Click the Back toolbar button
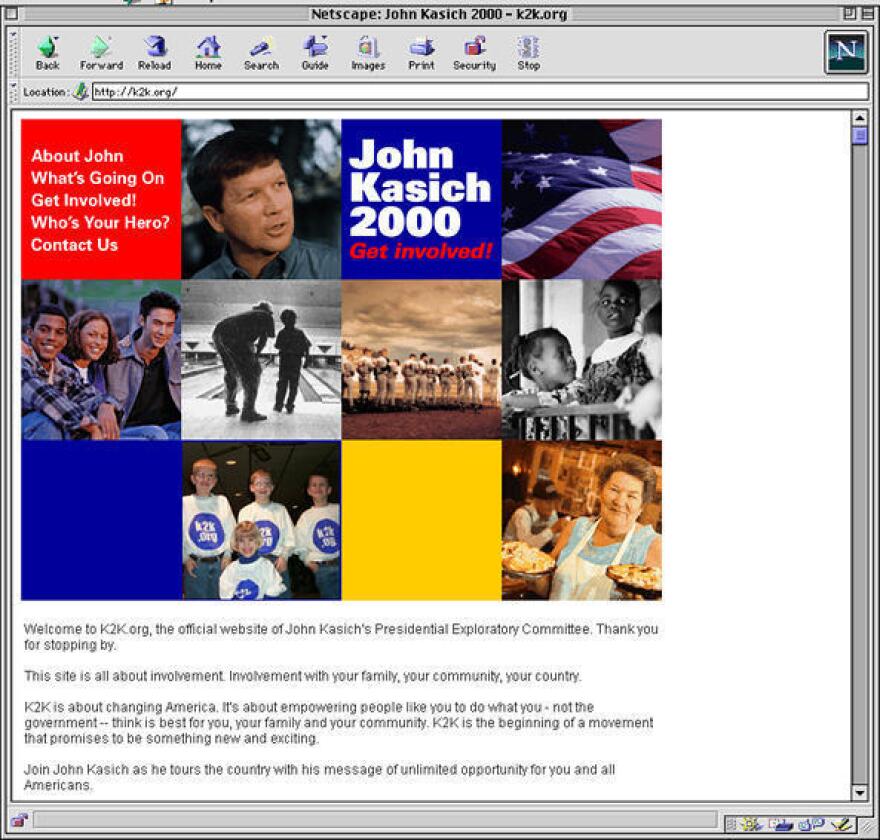880x840 pixels. coord(48,52)
